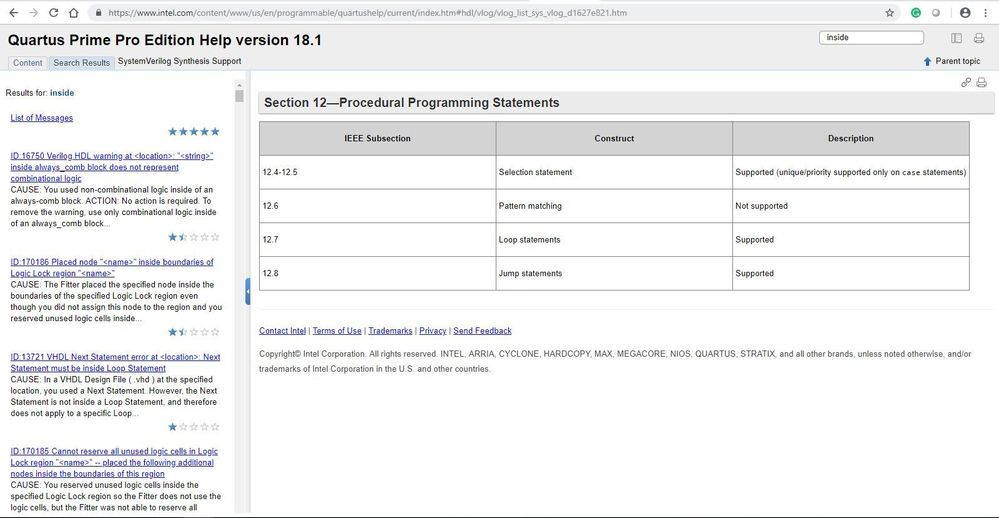
Task: Open ID:170185 Cannot reserve logic cells result
Action: coord(114,463)
